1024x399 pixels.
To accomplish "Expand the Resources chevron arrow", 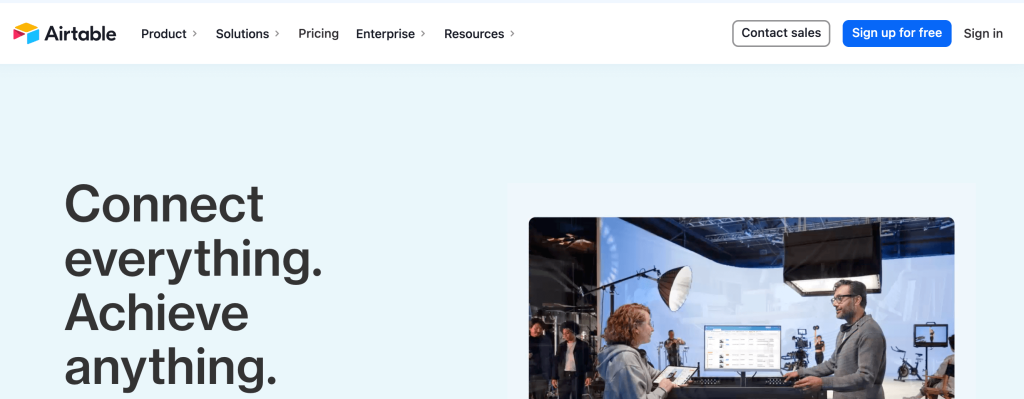I will pyautogui.click(x=512, y=34).
